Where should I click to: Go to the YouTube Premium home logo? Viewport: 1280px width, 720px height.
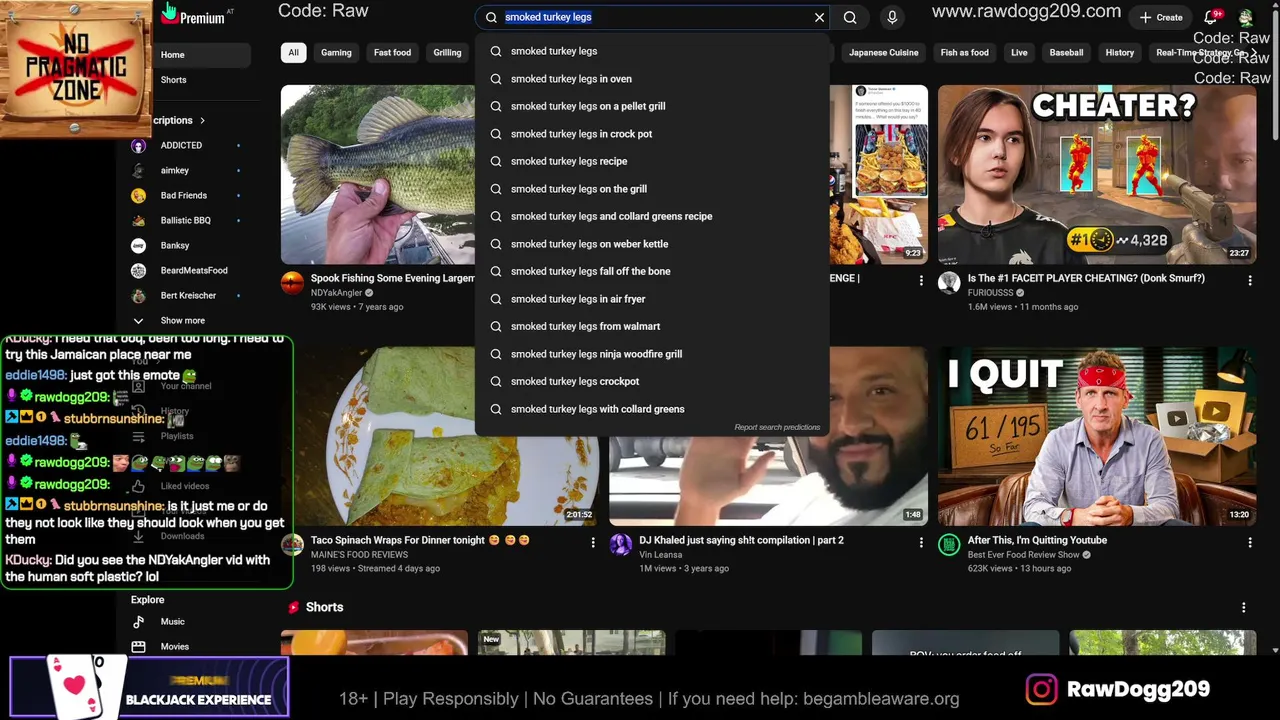coord(195,16)
